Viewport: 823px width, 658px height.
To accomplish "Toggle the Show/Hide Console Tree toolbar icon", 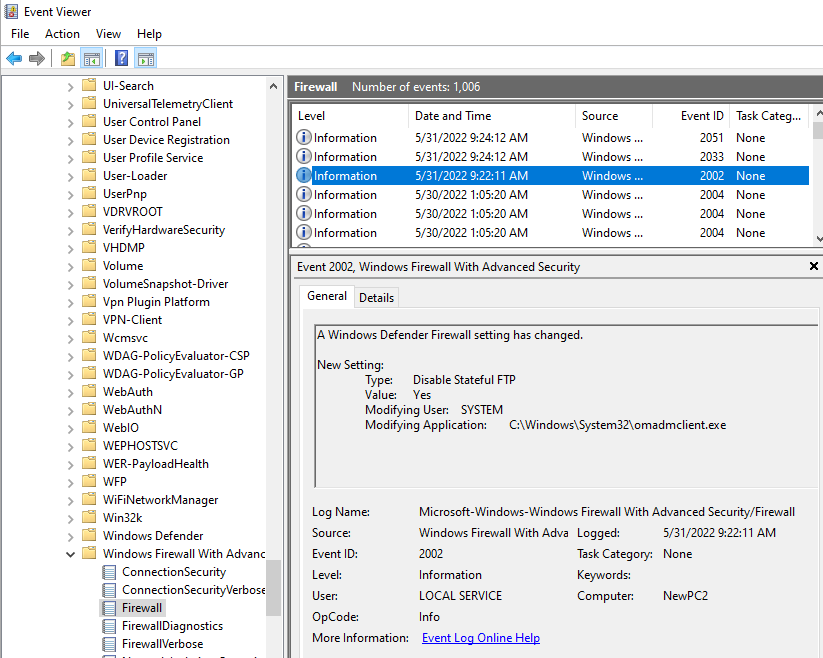I will coord(91,57).
